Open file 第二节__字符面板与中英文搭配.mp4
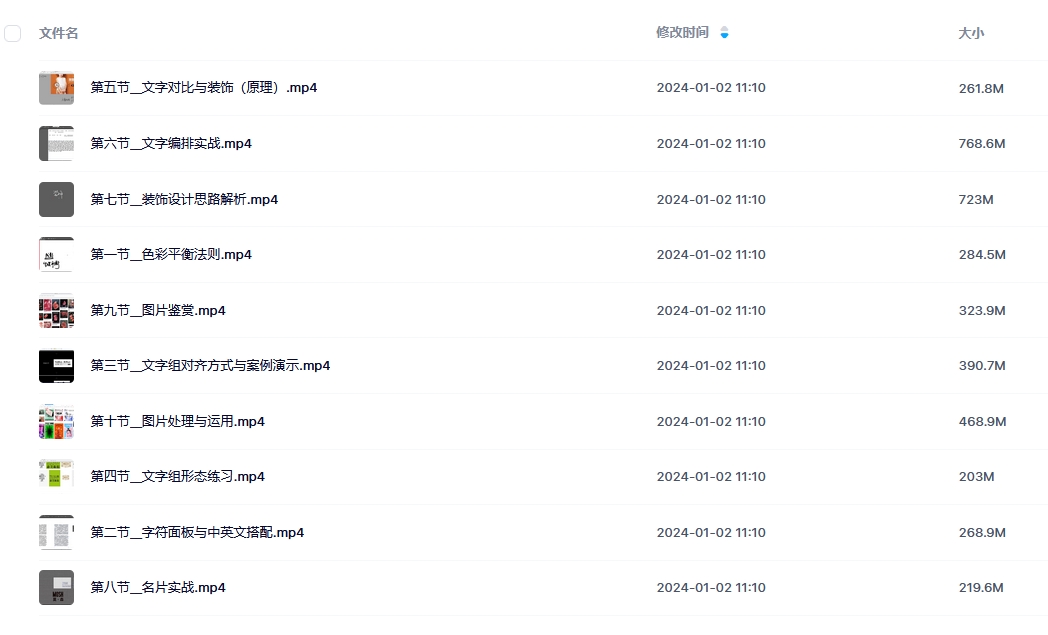 (x=197, y=533)
